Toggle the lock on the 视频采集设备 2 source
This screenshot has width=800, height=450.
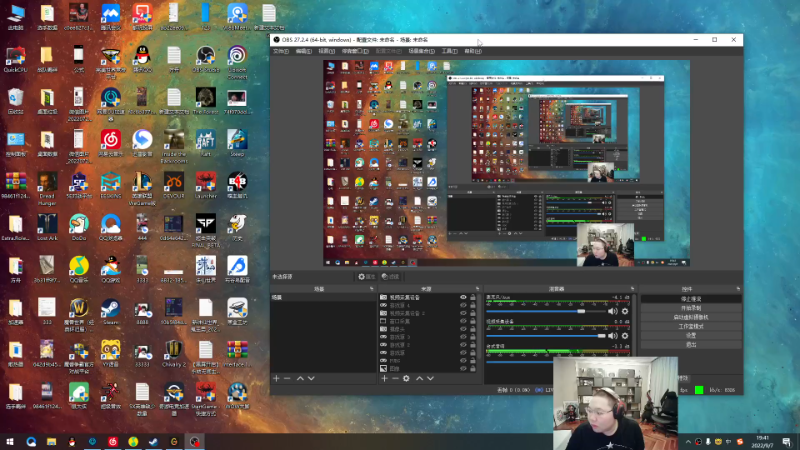point(473,313)
